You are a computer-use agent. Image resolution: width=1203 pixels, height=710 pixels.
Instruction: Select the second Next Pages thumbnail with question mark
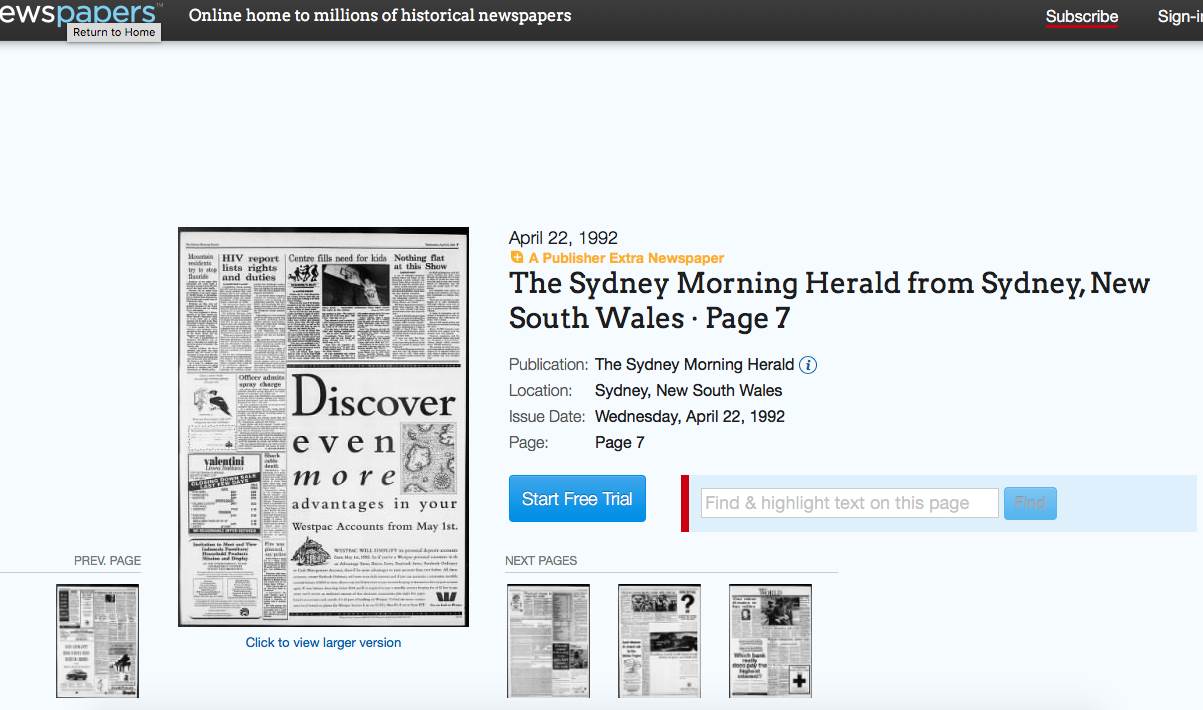pyautogui.click(x=659, y=640)
